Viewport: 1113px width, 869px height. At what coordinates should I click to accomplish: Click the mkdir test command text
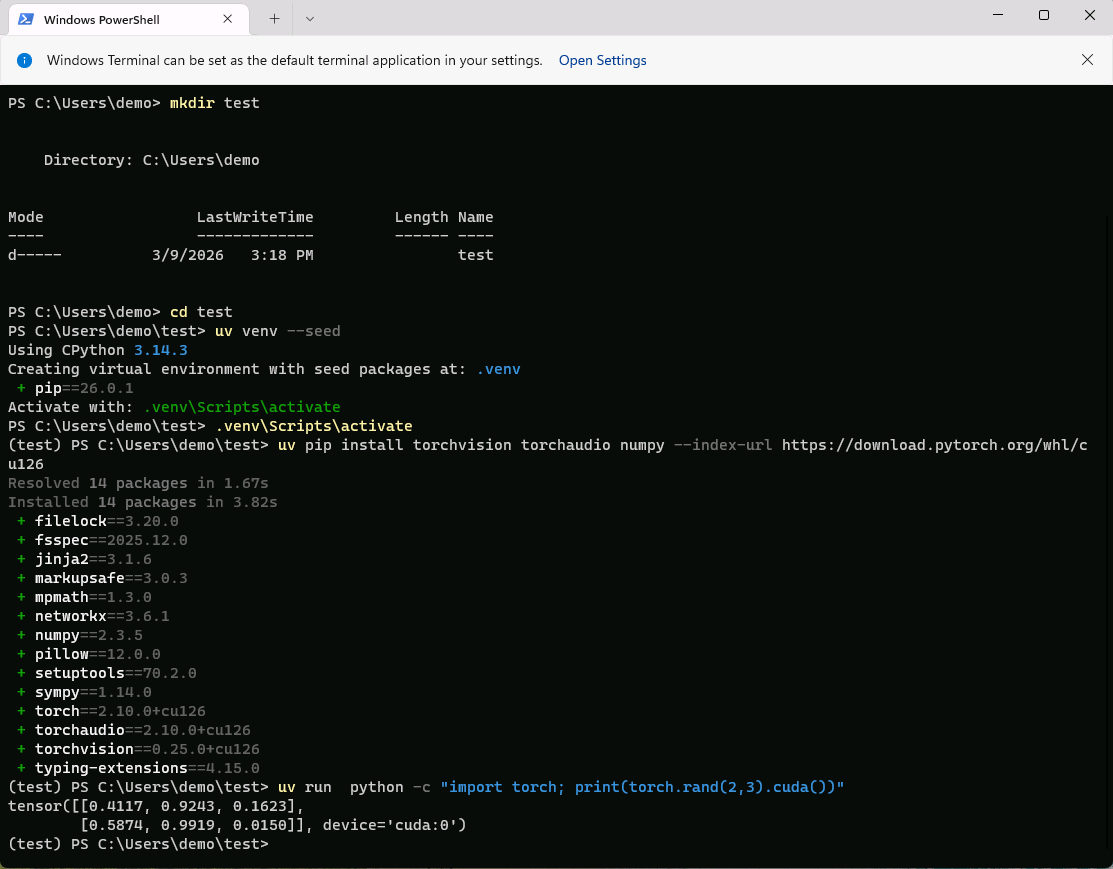[214, 103]
